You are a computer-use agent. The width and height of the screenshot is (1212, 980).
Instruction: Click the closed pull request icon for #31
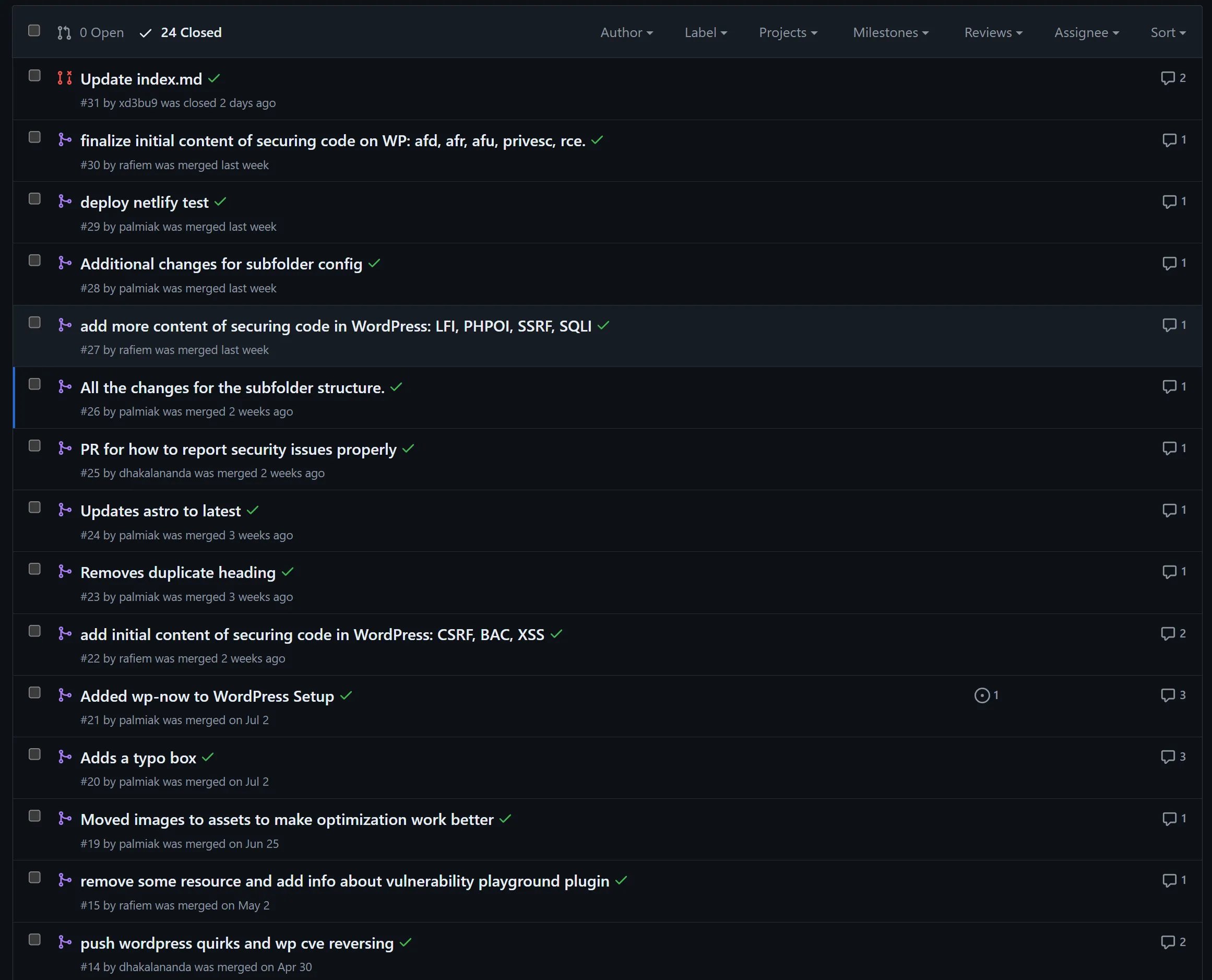[x=65, y=78]
